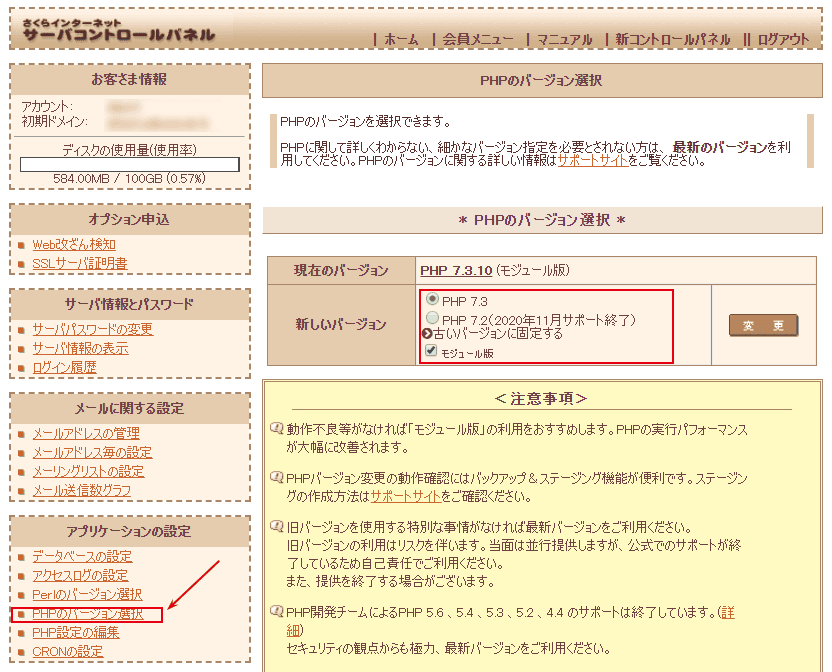Screen dimensions: 832x672
Task: Open 会員メニュー in top navigation
Action: tap(478, 40)
